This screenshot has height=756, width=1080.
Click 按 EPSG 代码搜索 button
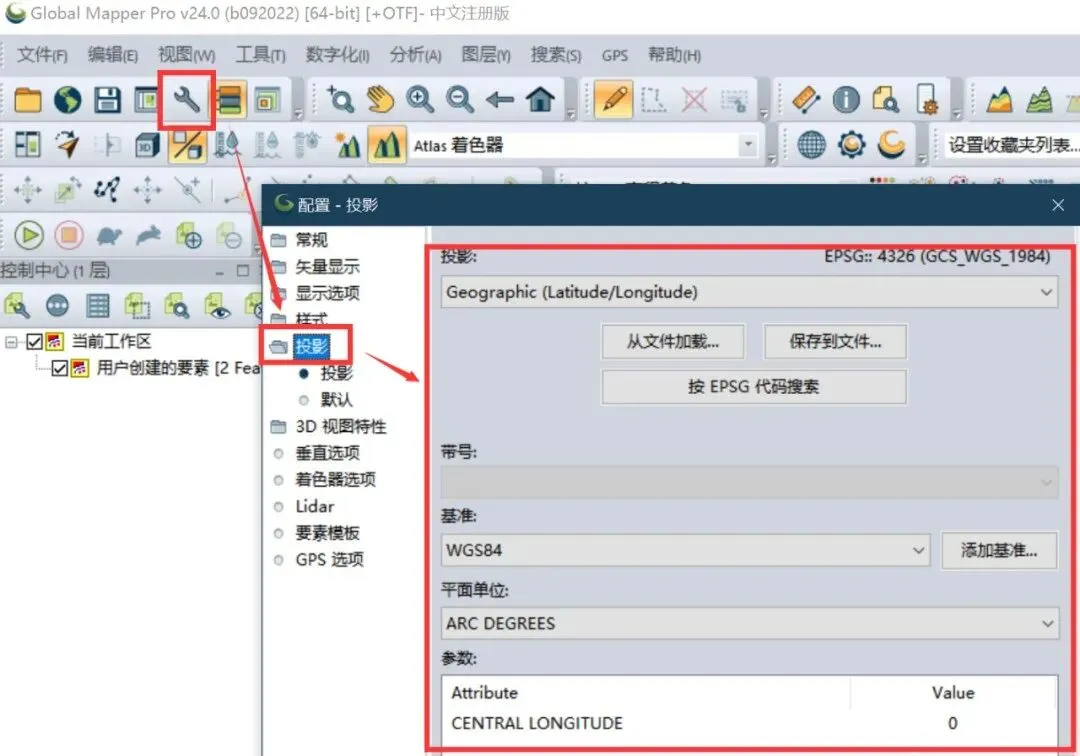pos(754,387)
